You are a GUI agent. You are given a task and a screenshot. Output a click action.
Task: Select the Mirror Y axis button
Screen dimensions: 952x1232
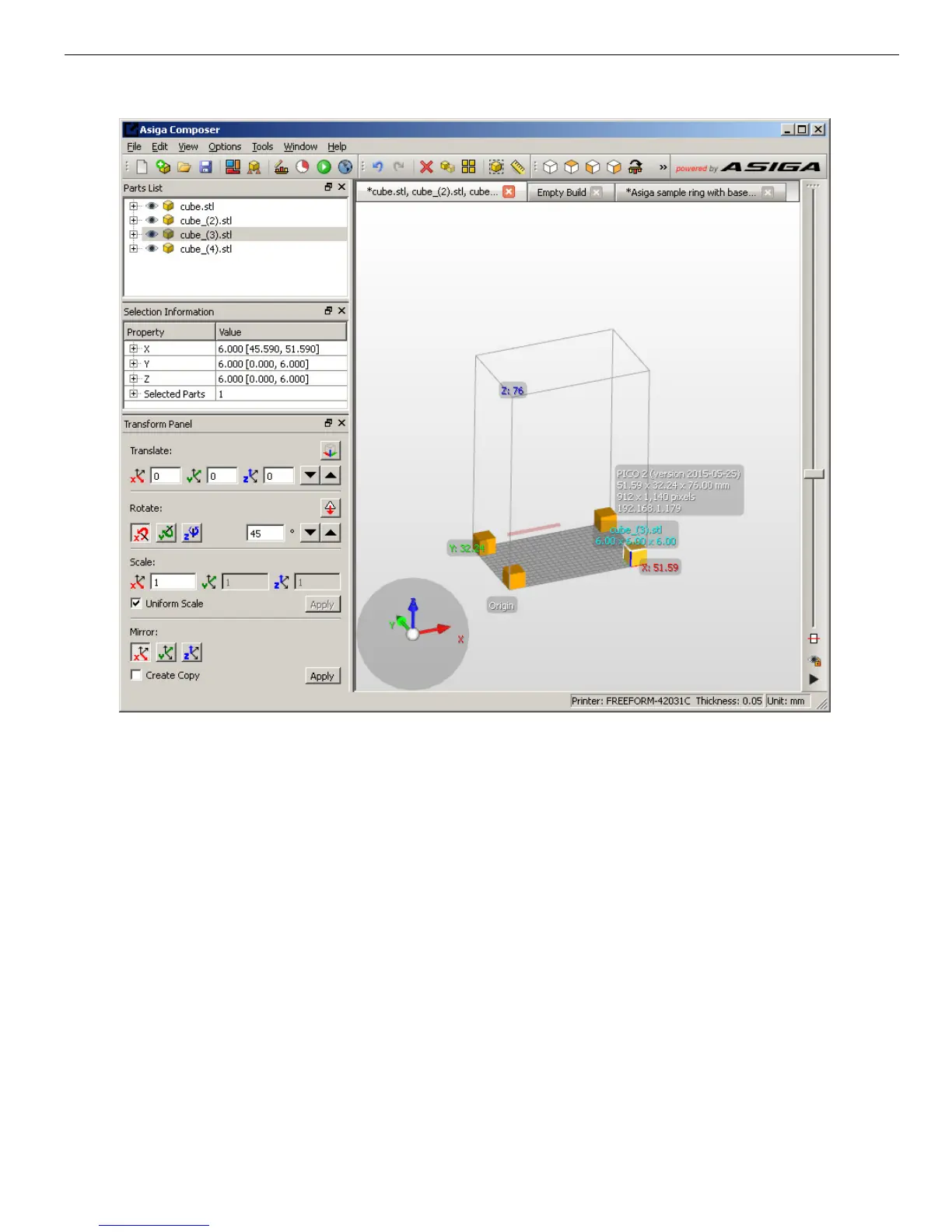tap(166, 653)
